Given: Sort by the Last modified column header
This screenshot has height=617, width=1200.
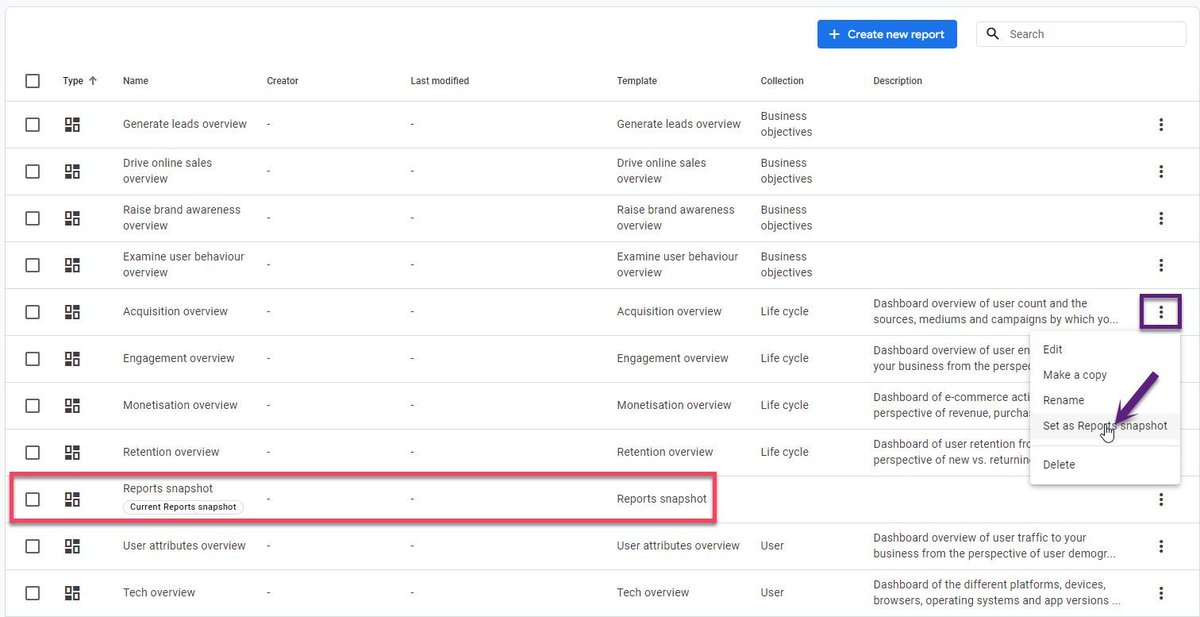Looking at the screenshot, I should (x=439, y=81).
